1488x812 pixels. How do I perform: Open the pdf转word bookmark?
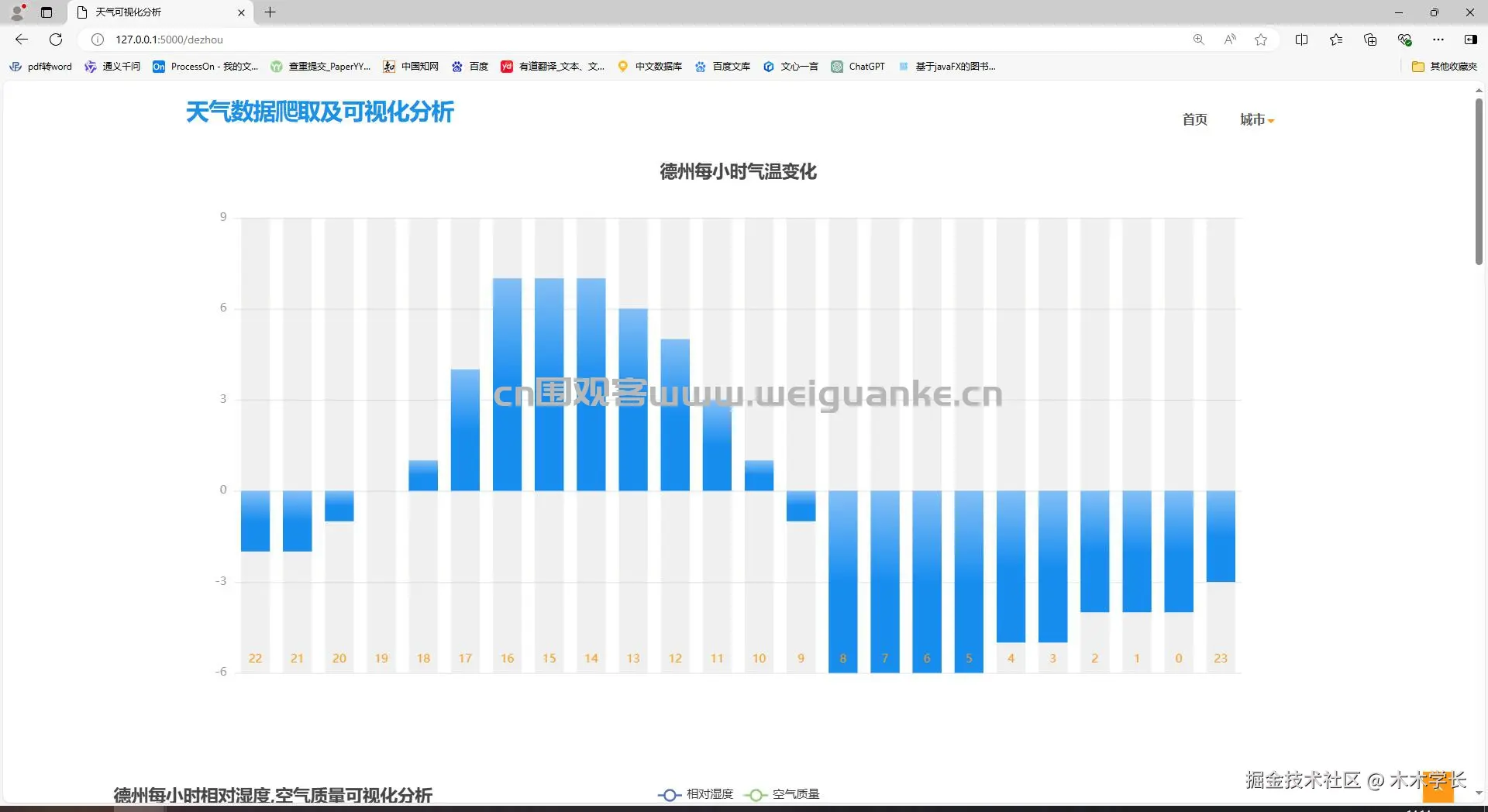pos(40,67)
